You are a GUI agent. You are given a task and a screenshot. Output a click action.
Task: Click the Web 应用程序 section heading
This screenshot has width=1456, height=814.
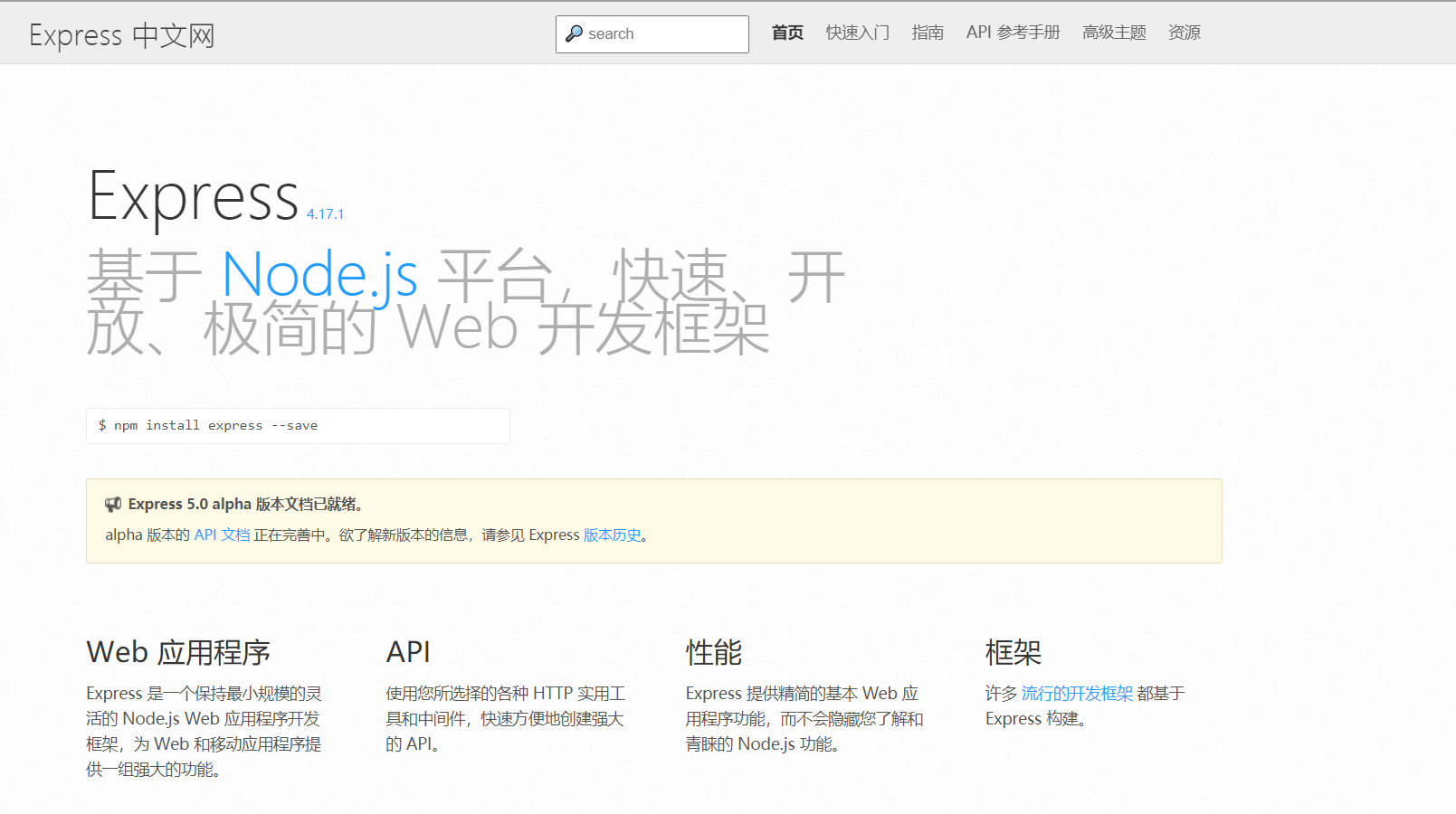[x=178, y=652]
